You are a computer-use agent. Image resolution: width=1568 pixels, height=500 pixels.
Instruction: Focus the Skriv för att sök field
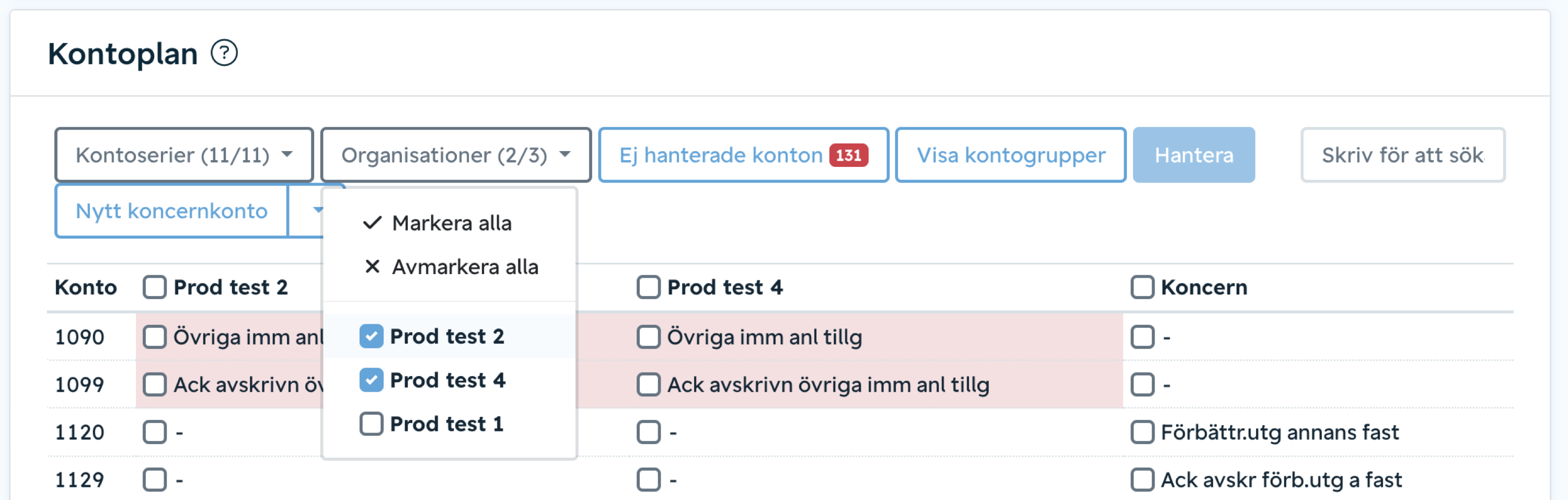coord(1402,155)
